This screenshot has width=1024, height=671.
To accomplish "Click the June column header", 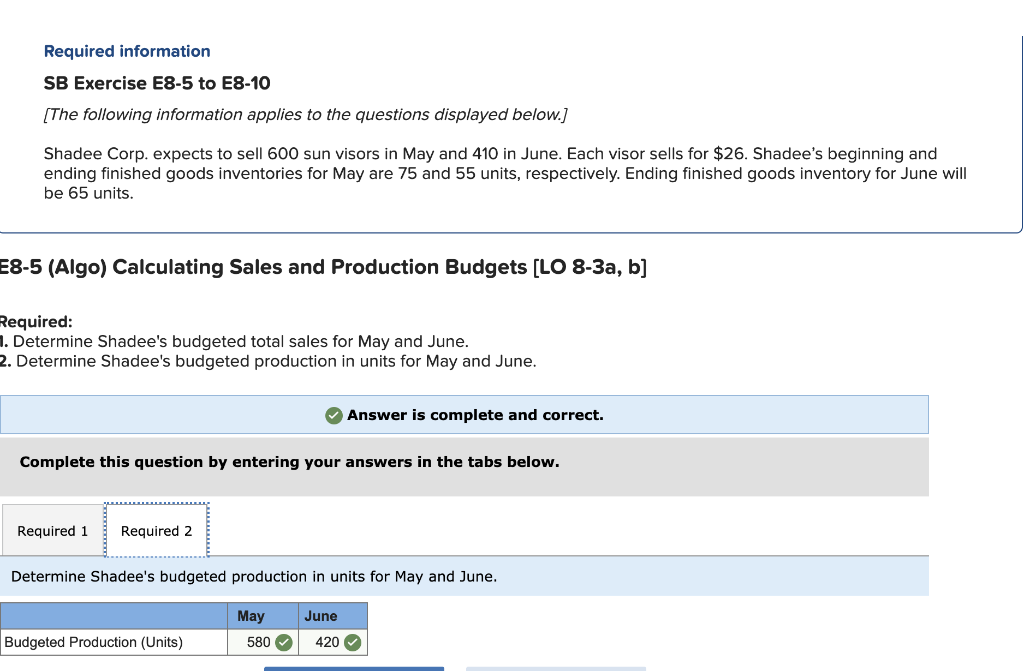I will (321, 615).
